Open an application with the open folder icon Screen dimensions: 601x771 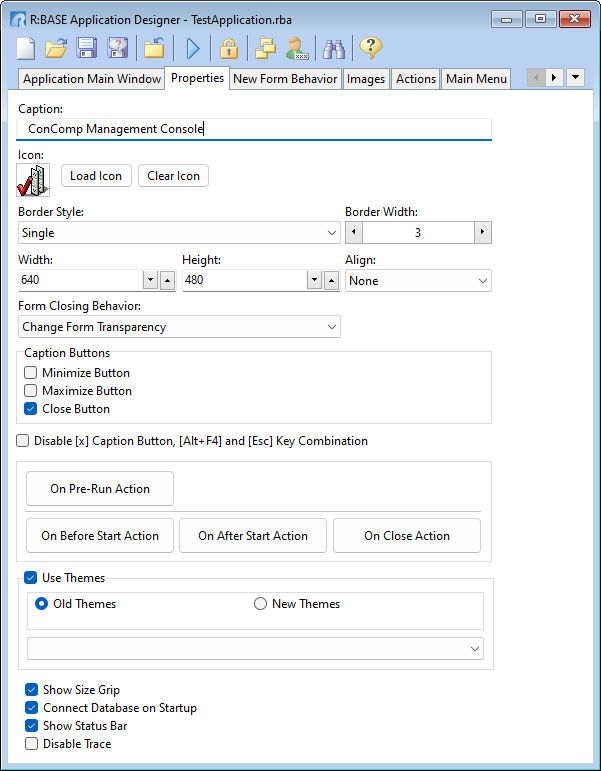click(56, 48)
